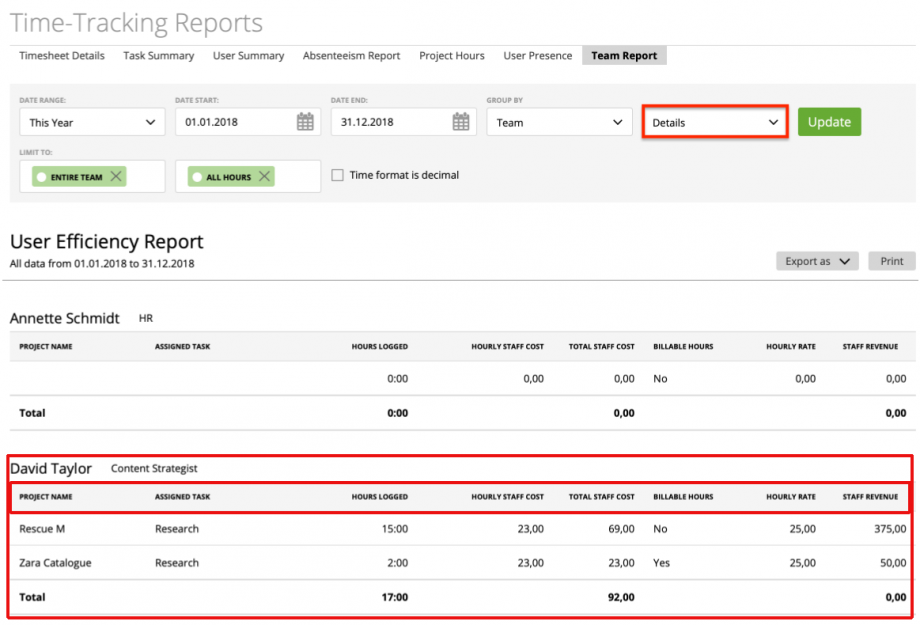Switch to the Timesheet Details tab

click(61, 56)
